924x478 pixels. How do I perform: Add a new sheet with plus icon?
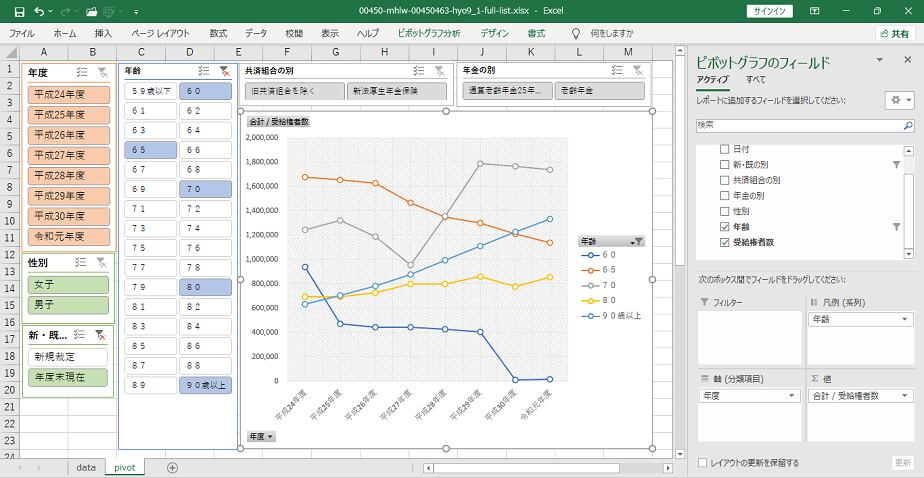(x=172, y=467)
